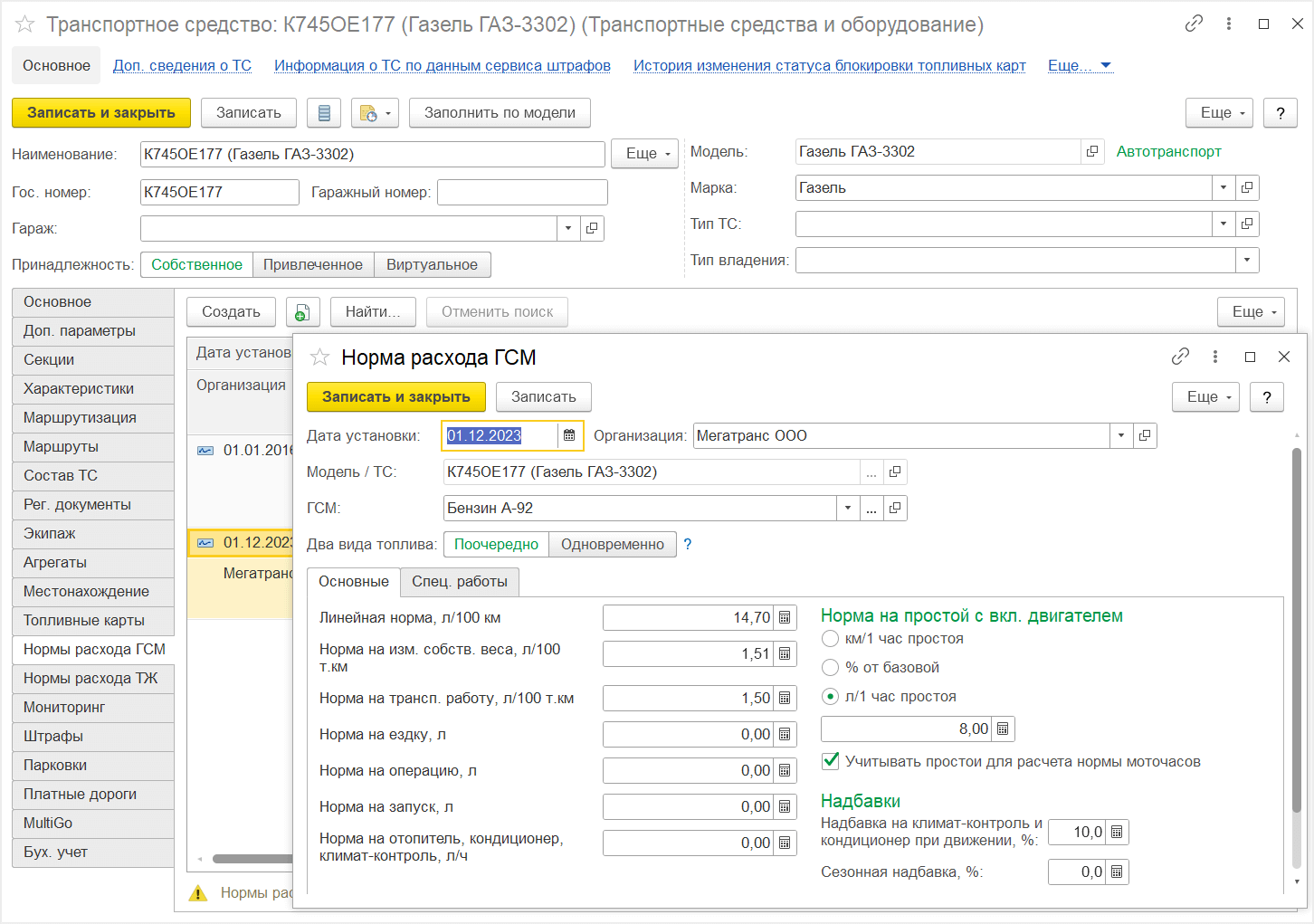Select л/1 час простоя radio option

[830, 696]
